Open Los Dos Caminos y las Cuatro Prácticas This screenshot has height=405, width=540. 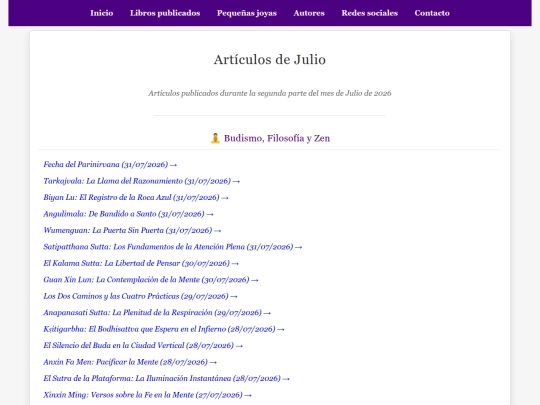[140, 296]
